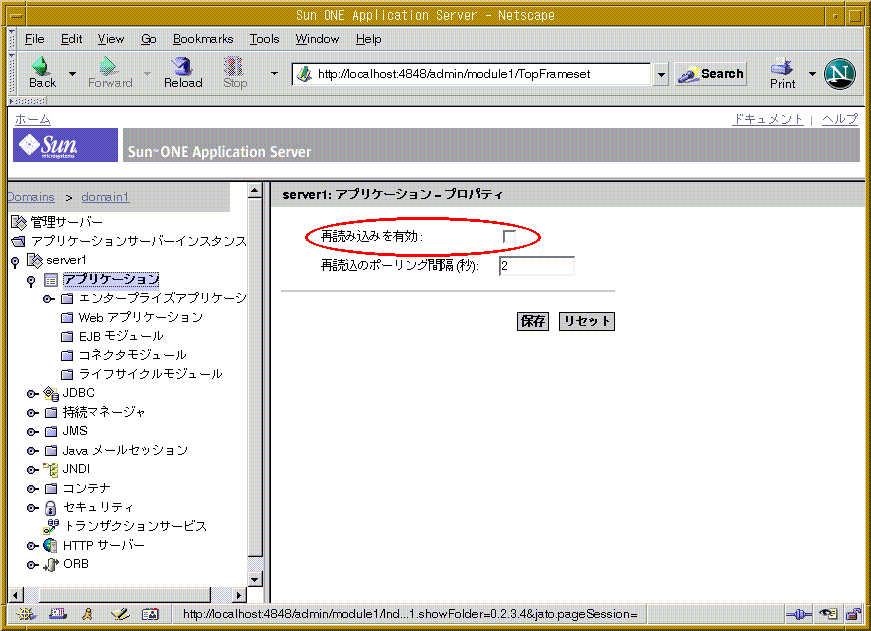The width and height of the screenshot is (871, 631).
Task: Click the アプリケーションサーバーインスタンス folder icon
Action: (x=19, y=242)
